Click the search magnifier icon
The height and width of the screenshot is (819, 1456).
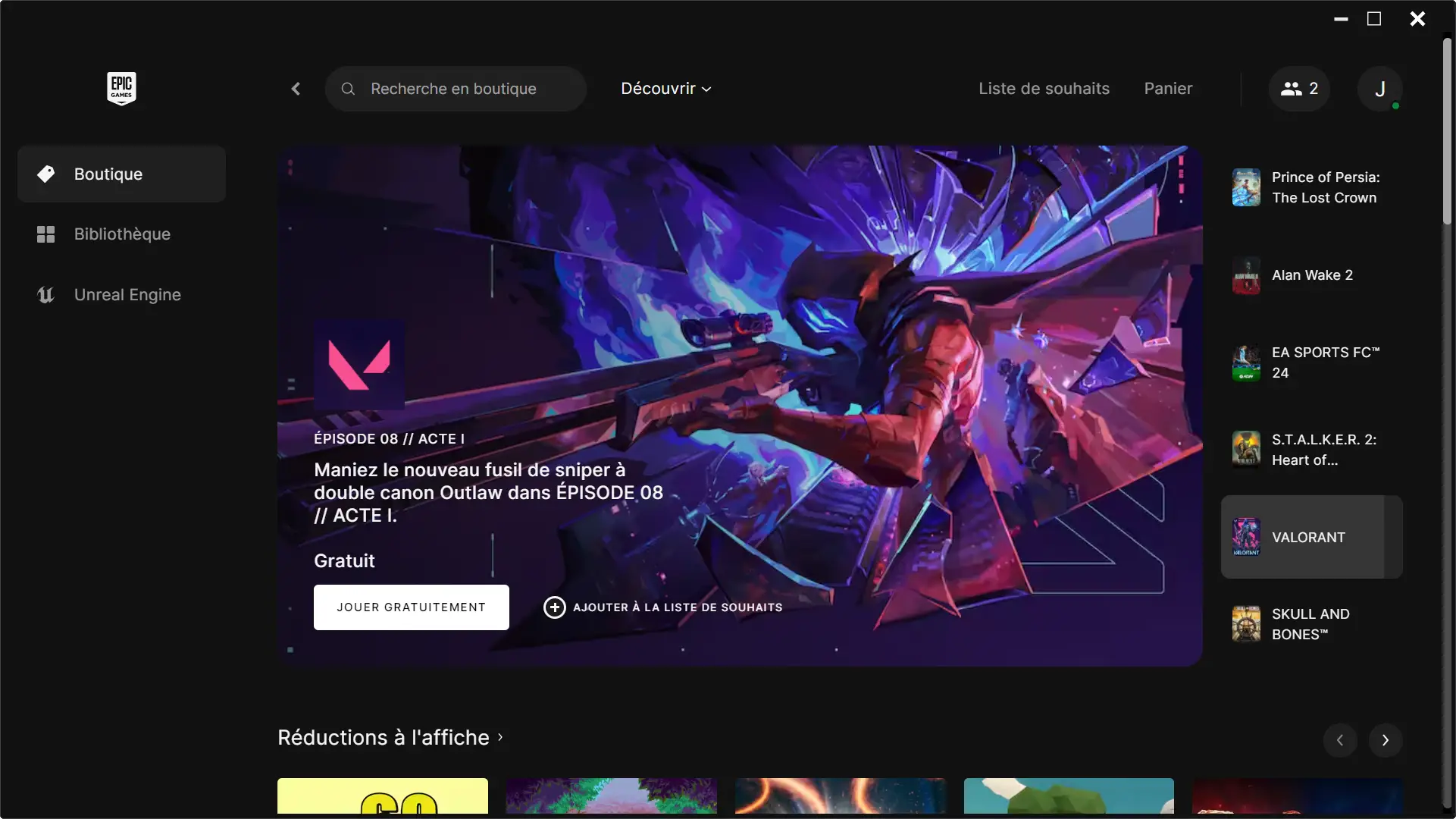(x=348, y=89)
